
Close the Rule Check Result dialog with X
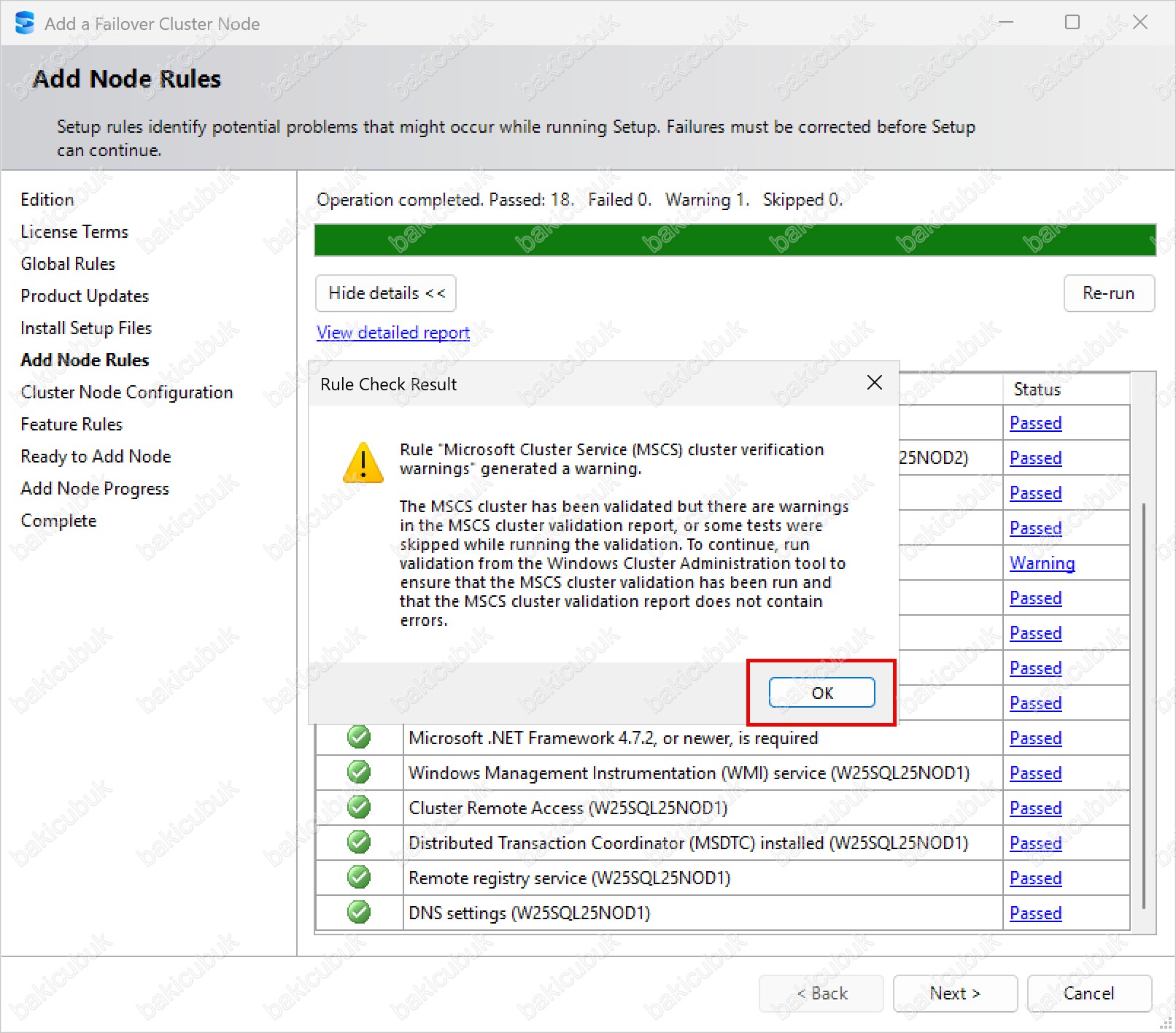click(874, 383)
